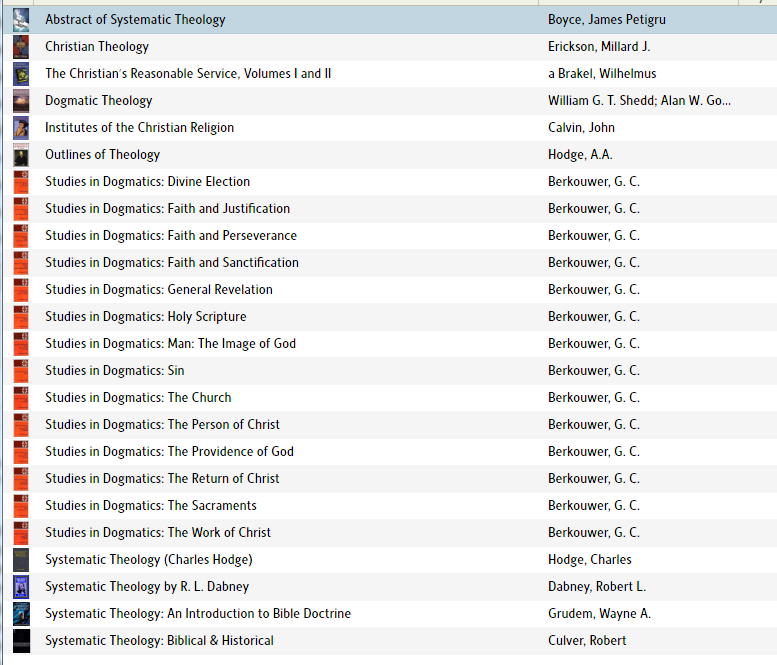The image size is (777, 665).
Task: Select the title Abstract of Systematic Theology
Action: tap(135, 20)
